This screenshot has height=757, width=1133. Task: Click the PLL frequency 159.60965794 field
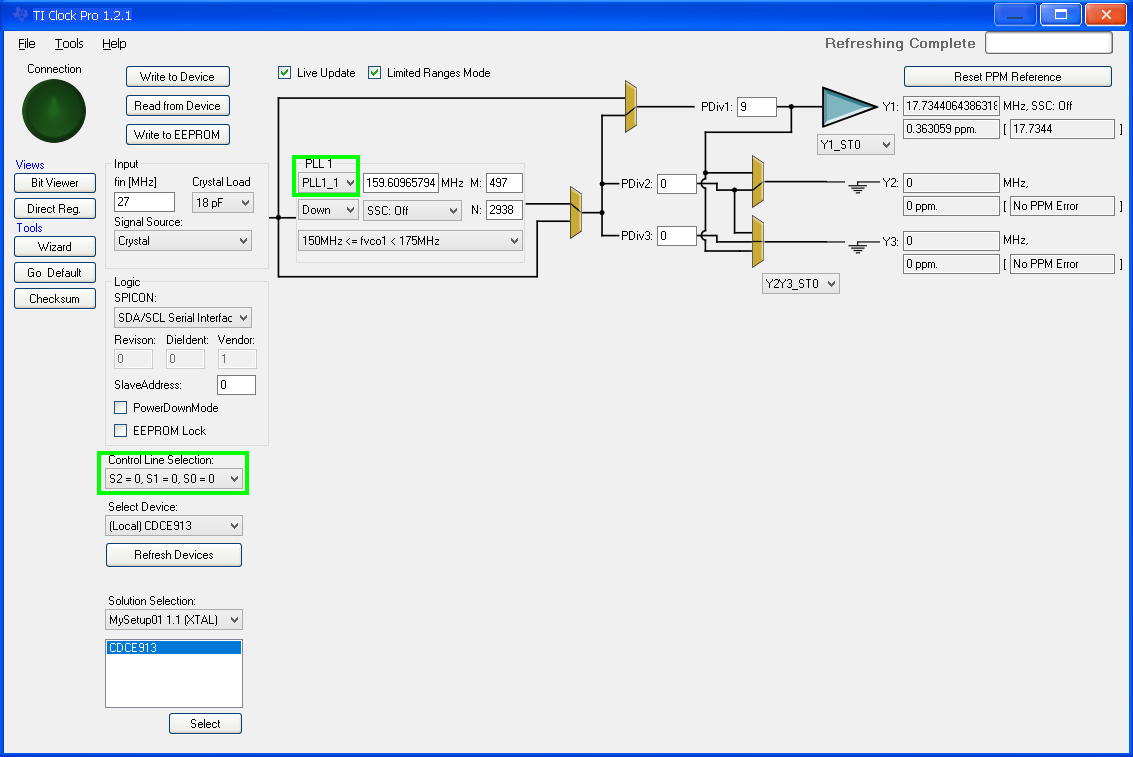401,183
